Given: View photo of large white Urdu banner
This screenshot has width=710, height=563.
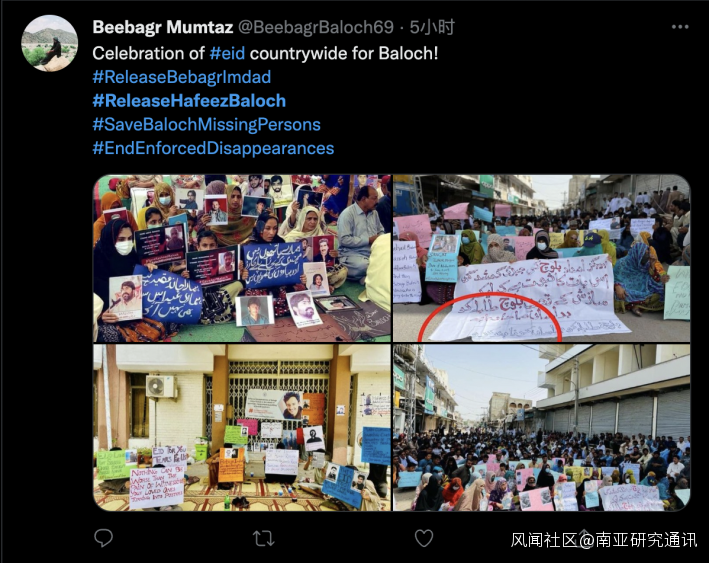Looking at the screenshot, I should [542, 258].
